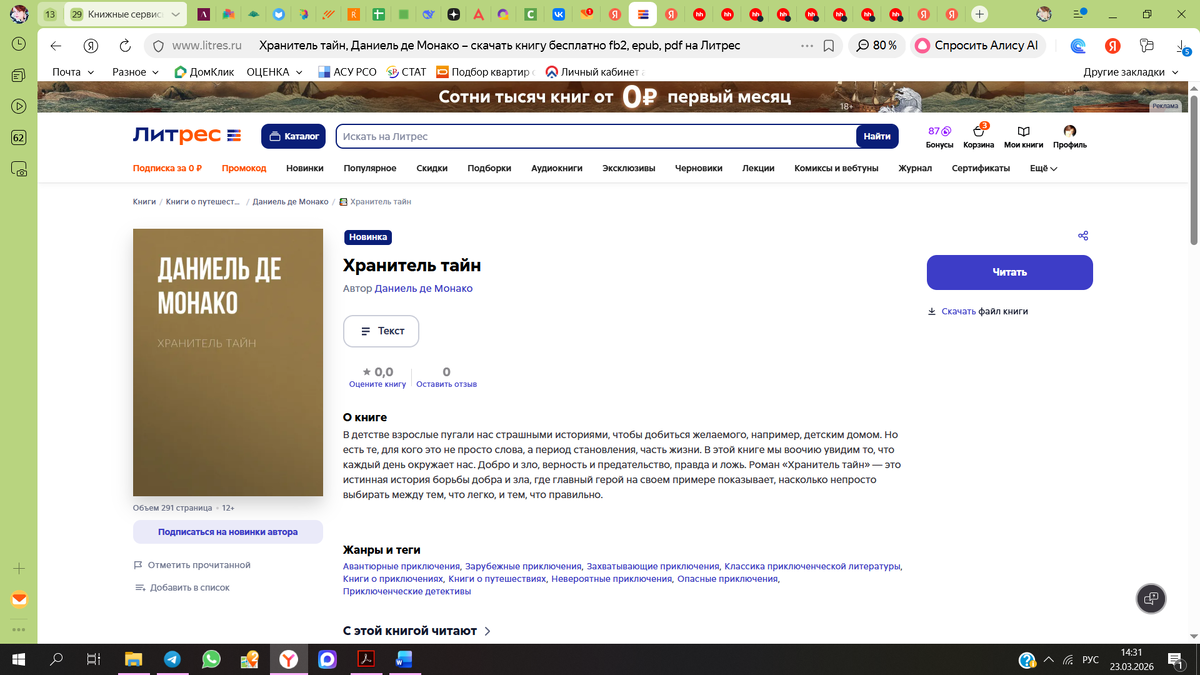Open Adobe Acrobat from the taskbar
The image size is (1200, 675).
point(366,660)
